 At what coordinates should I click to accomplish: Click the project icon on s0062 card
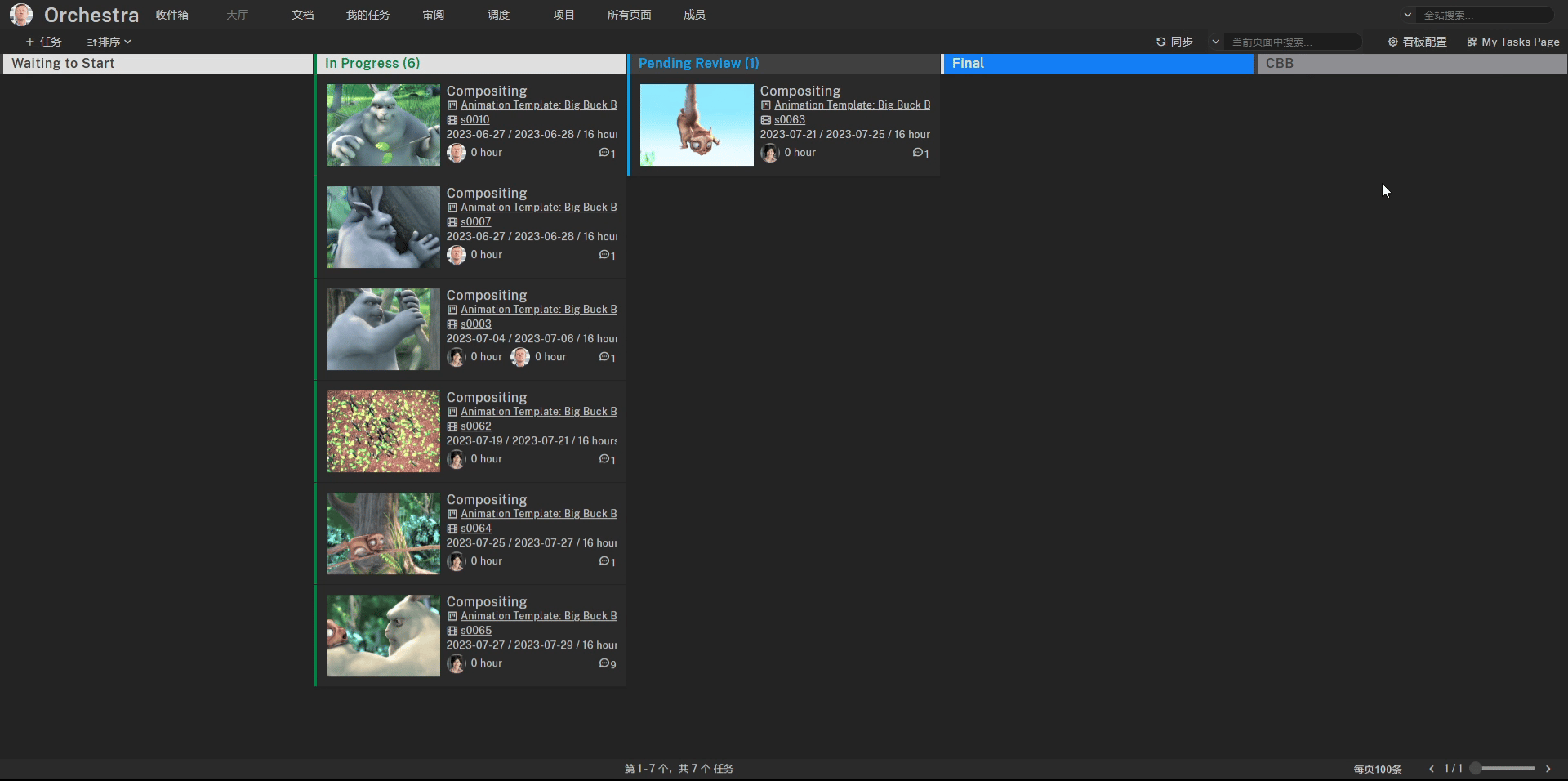(452, 412)
